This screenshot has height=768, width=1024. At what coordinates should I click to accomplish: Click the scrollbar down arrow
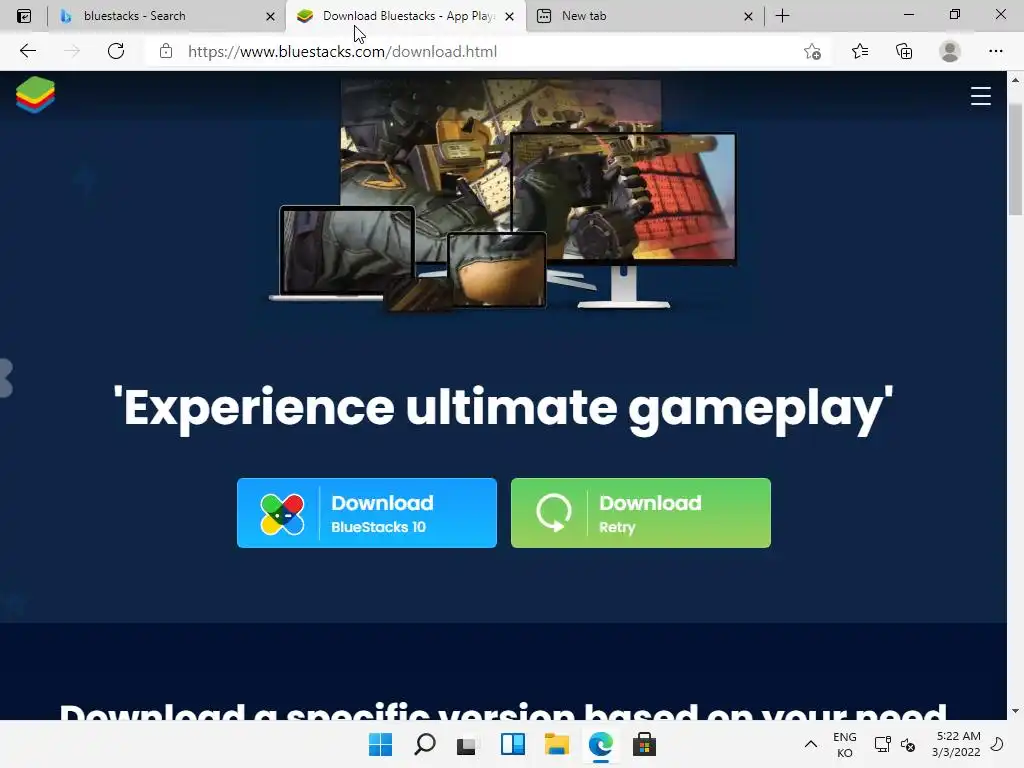(1015, 711)
